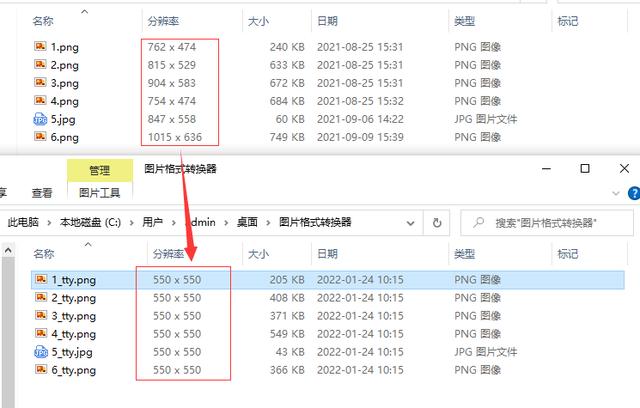Expand the address bar history dropdown
640x408 pixels.
click(411, 223)
